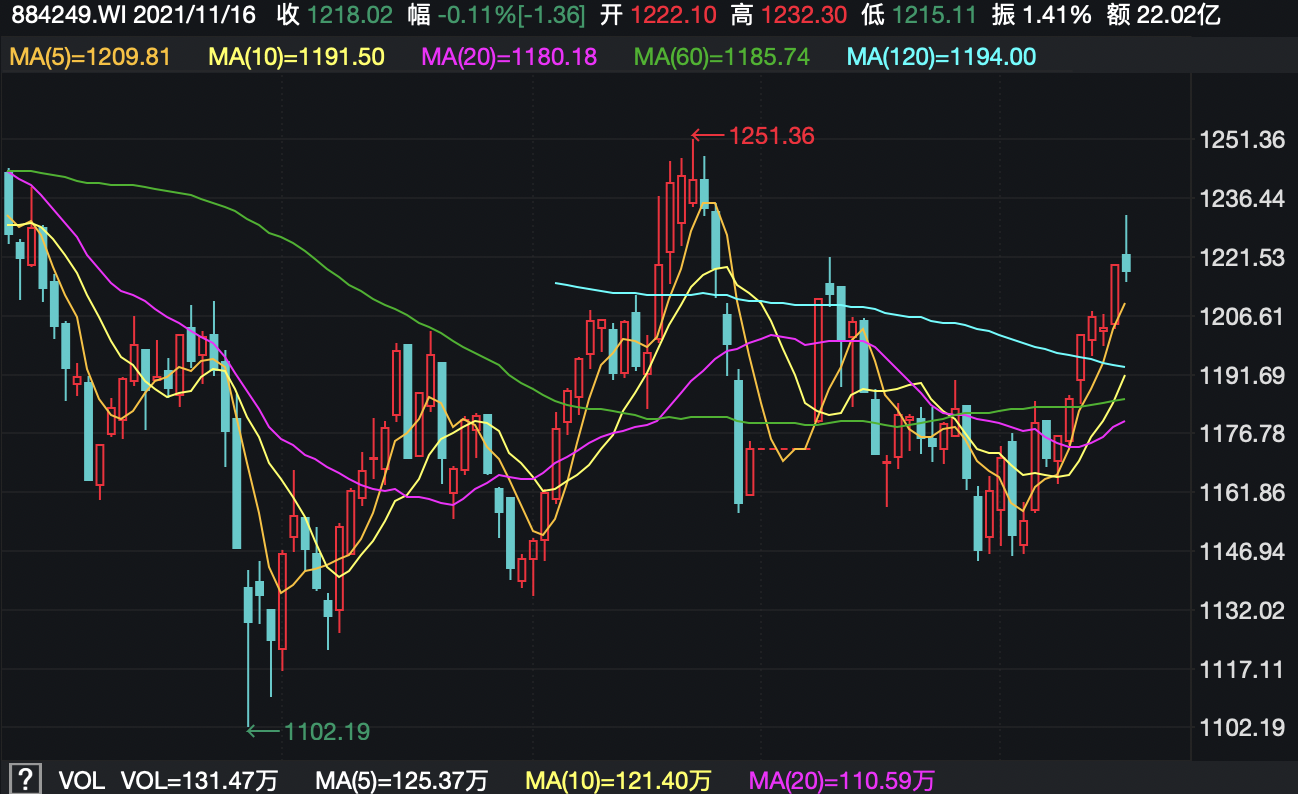The height and width of the screenshot is (794, 1298).
Task: Click the green 1102.19 low marker
Action: [327, 731]
